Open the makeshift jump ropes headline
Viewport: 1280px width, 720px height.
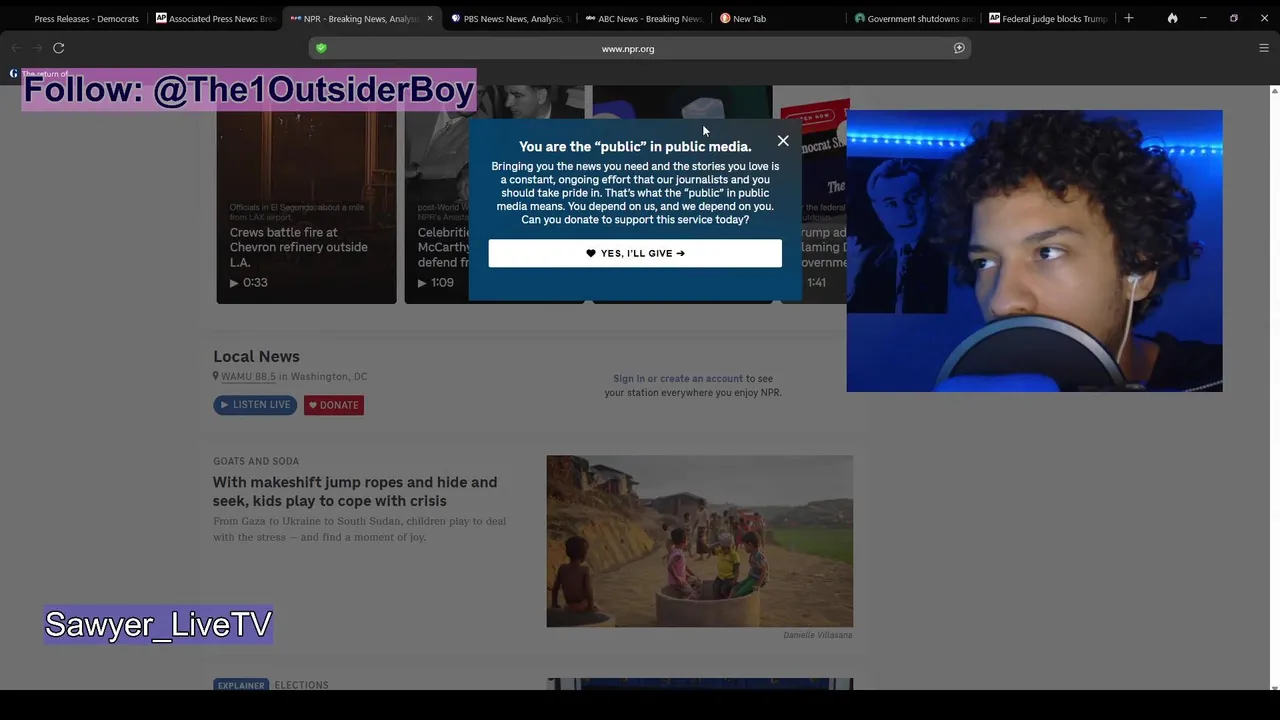[x=355, y=491]
